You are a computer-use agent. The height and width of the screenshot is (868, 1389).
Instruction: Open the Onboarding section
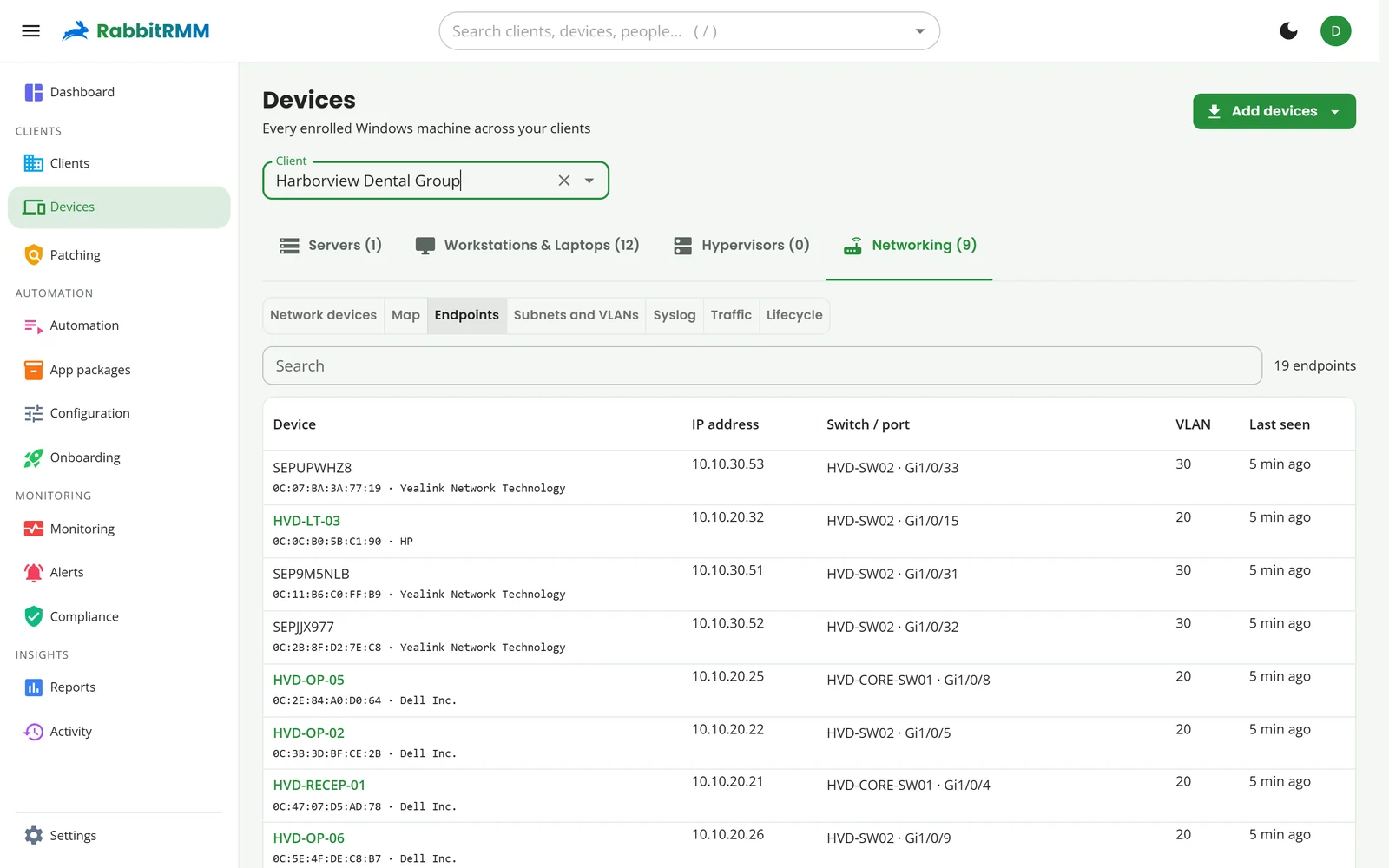[119, 457]
